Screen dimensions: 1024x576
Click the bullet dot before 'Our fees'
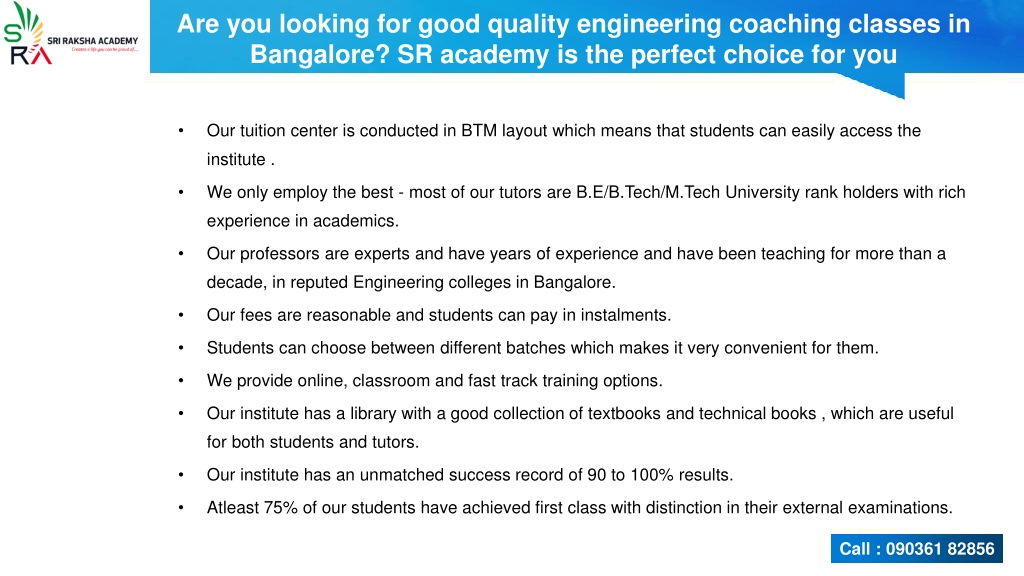tap(181, 315)
